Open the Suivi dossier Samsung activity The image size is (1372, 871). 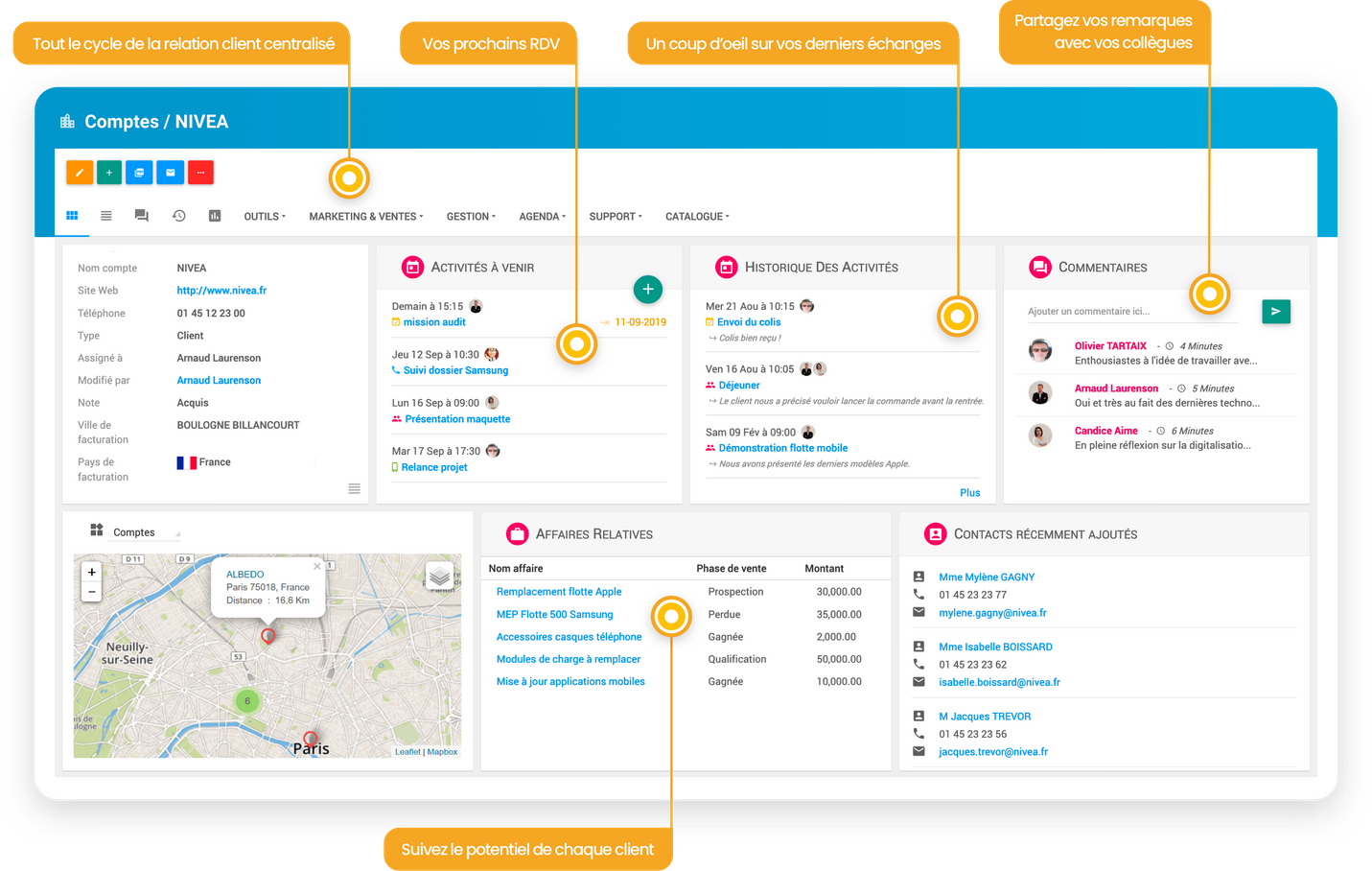click(x=455, y=370)
